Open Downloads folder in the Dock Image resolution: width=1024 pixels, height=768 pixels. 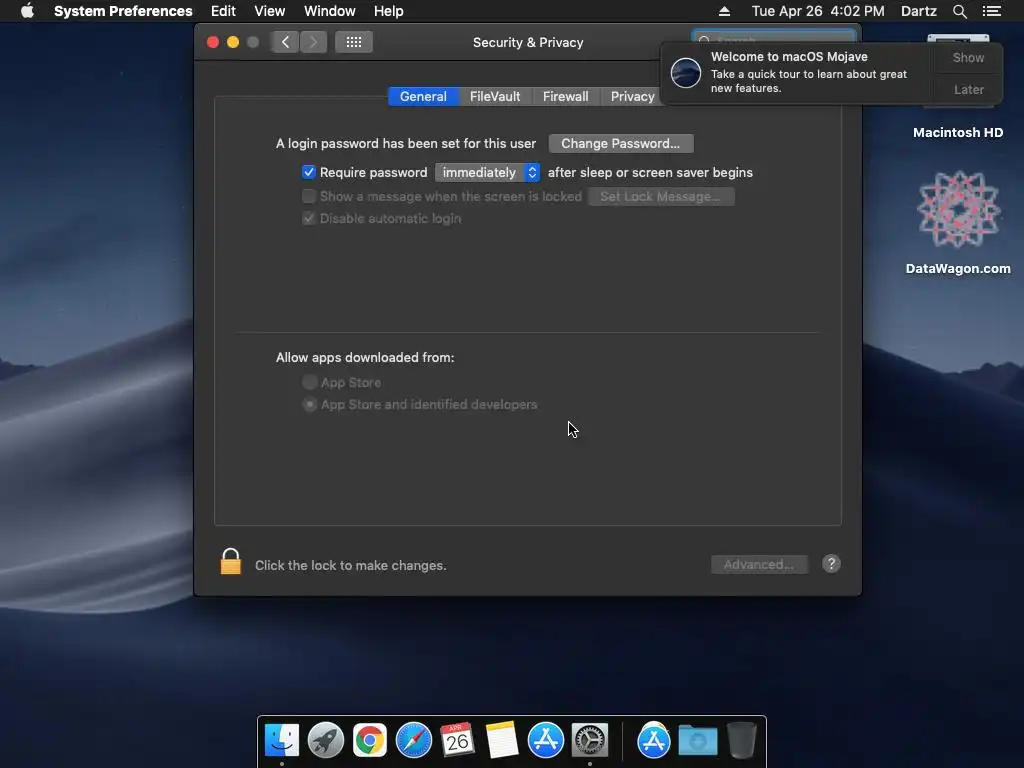tap(697, 740)
